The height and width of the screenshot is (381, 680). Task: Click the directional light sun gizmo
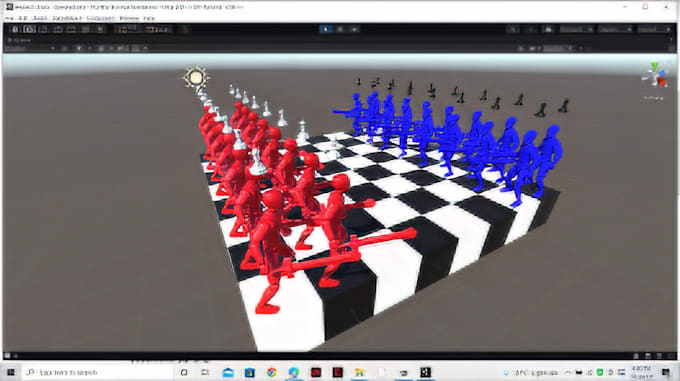[196, 78]
